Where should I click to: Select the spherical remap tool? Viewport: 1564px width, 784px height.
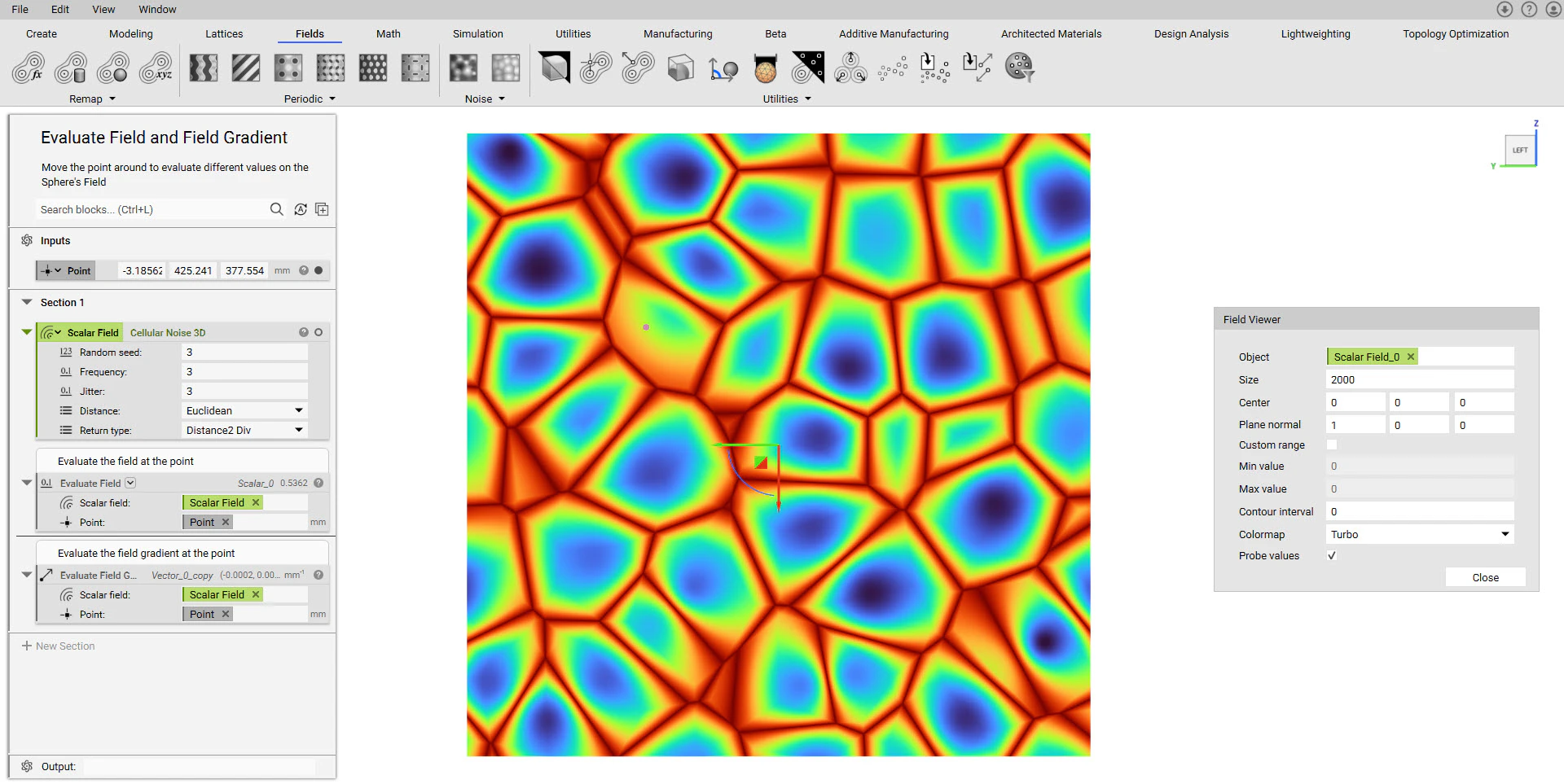pyautogui.click(x=113, y=68)
